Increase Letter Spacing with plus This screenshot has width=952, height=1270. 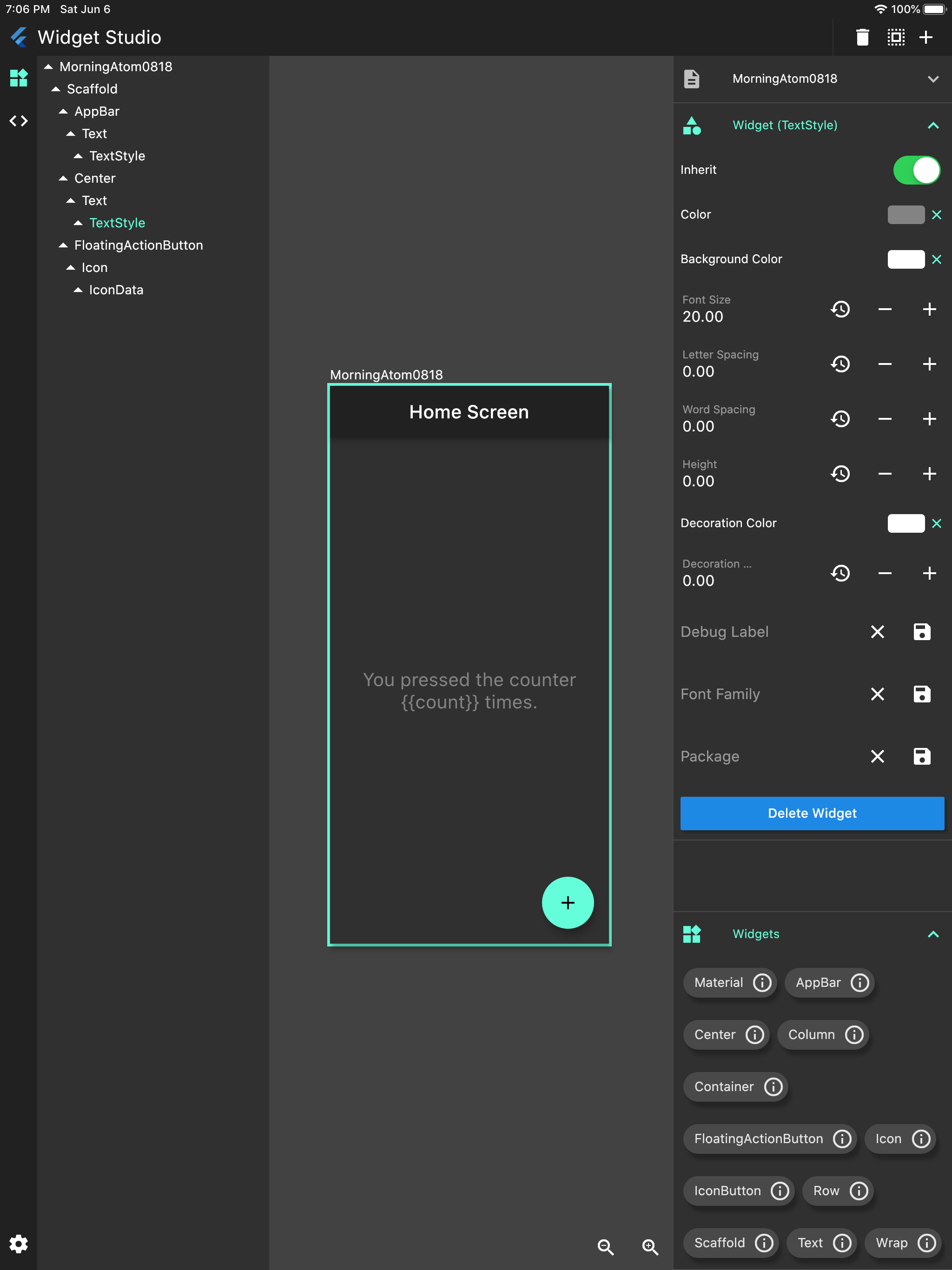coord(929,364)
